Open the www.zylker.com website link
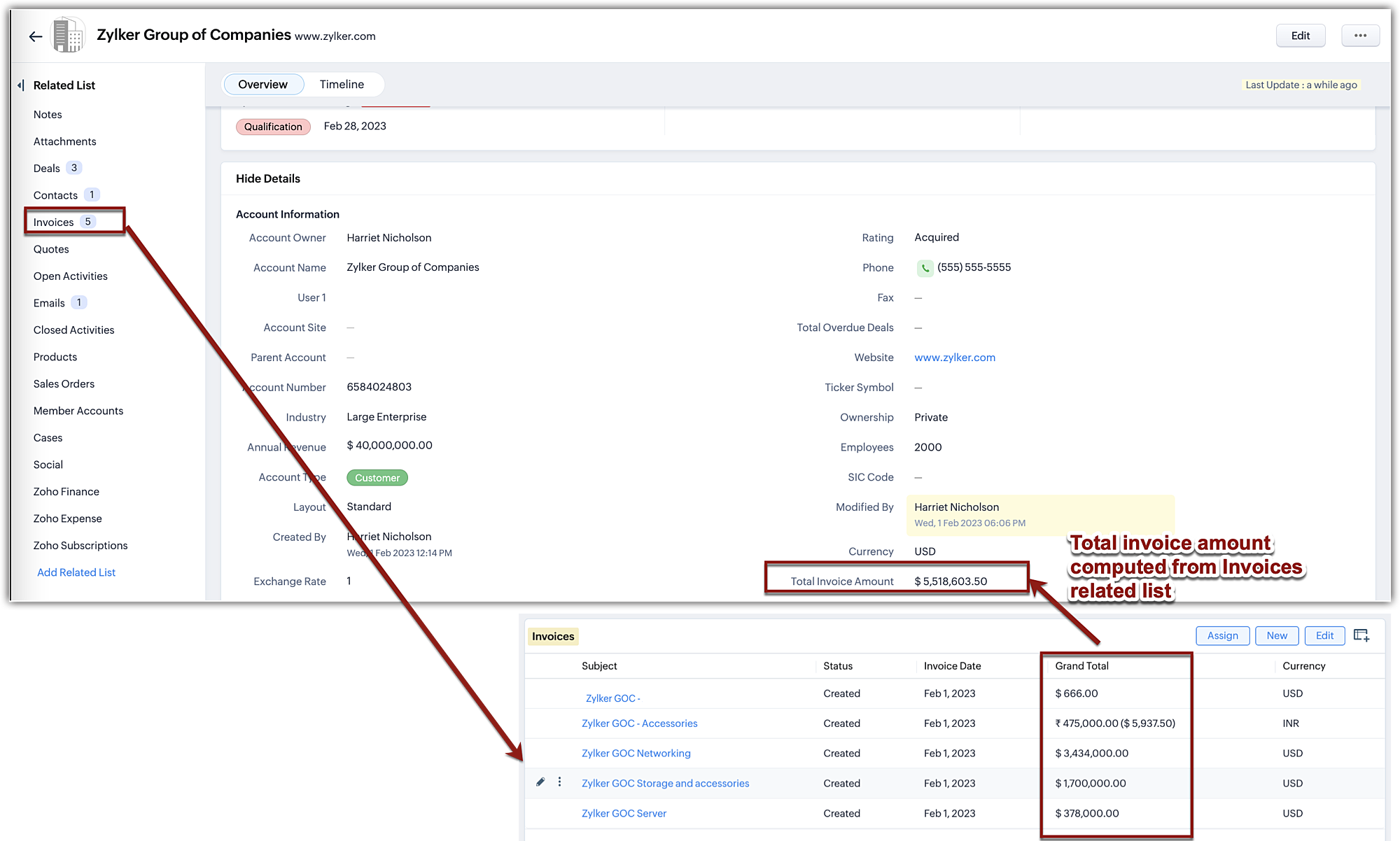Viewport: 1400px width, 841px height. [954, 358]
